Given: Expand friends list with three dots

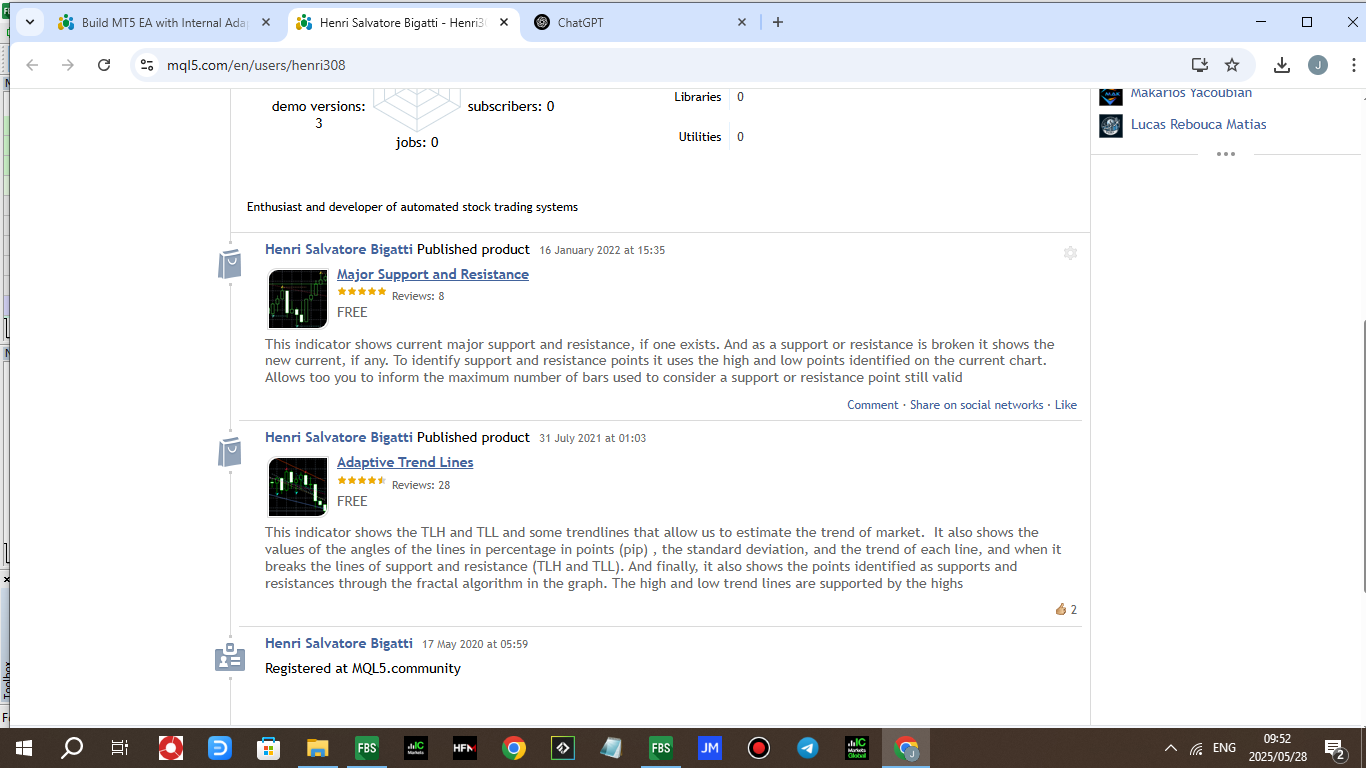Looking at the screenshot, I should tap(1226, 154).
